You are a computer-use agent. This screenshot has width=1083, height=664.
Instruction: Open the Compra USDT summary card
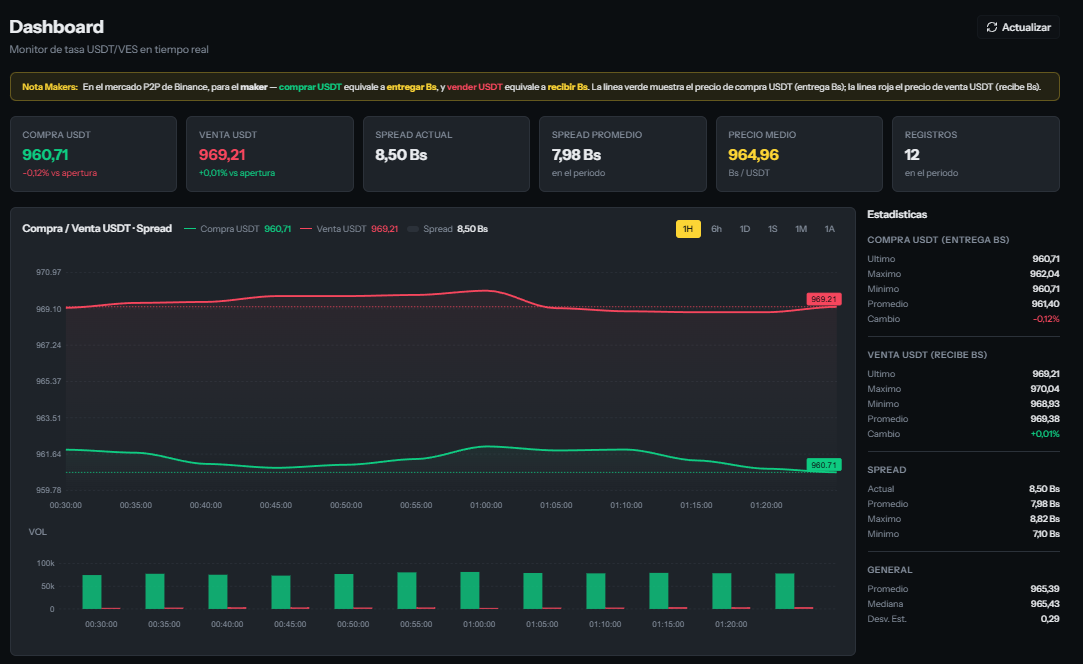tap(93, 153)
